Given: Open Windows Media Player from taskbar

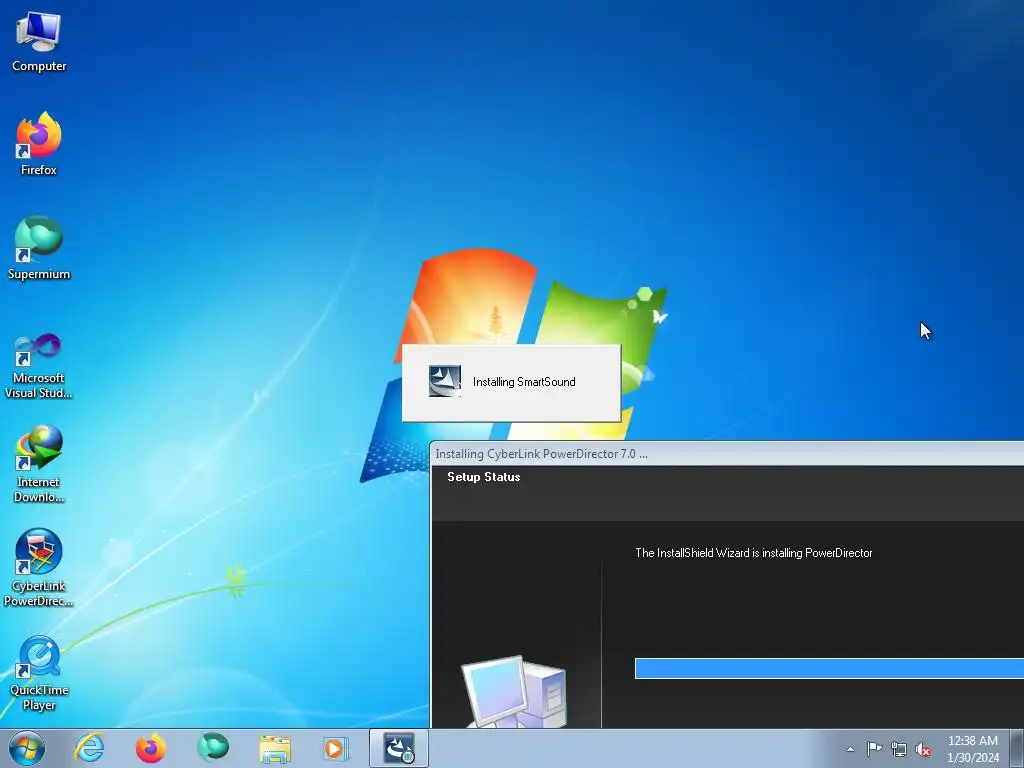Looking at the screenshot, I should (x=336, y=748).
